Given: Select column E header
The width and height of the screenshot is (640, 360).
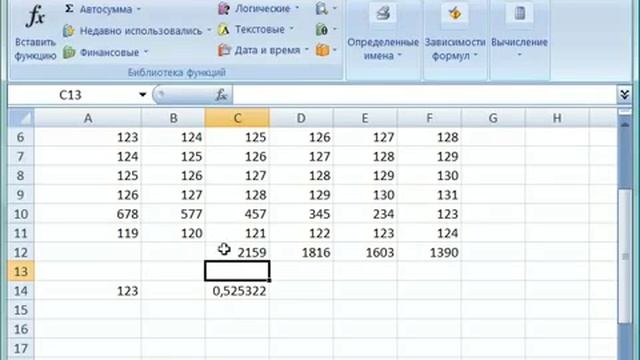Looking at the screenshot, I should pyautogui.click(x=365, y=118).
